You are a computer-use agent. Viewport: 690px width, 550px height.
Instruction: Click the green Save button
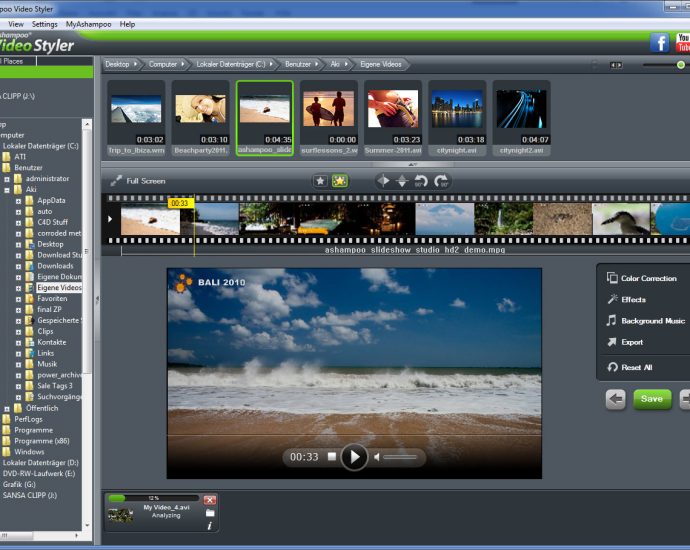pyautogui.click(x=652, y=399)
